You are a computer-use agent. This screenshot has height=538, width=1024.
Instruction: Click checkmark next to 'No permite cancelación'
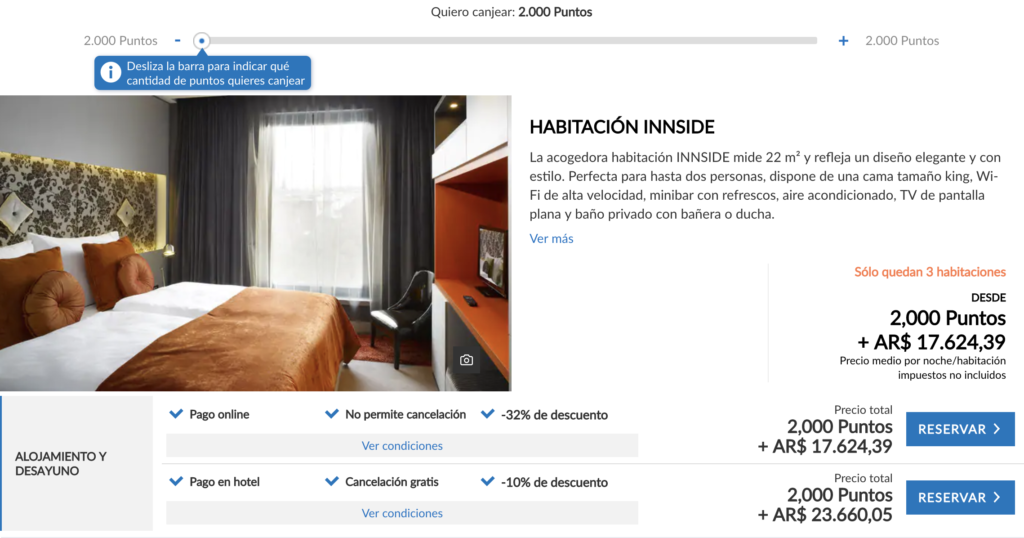pos(332,414)
